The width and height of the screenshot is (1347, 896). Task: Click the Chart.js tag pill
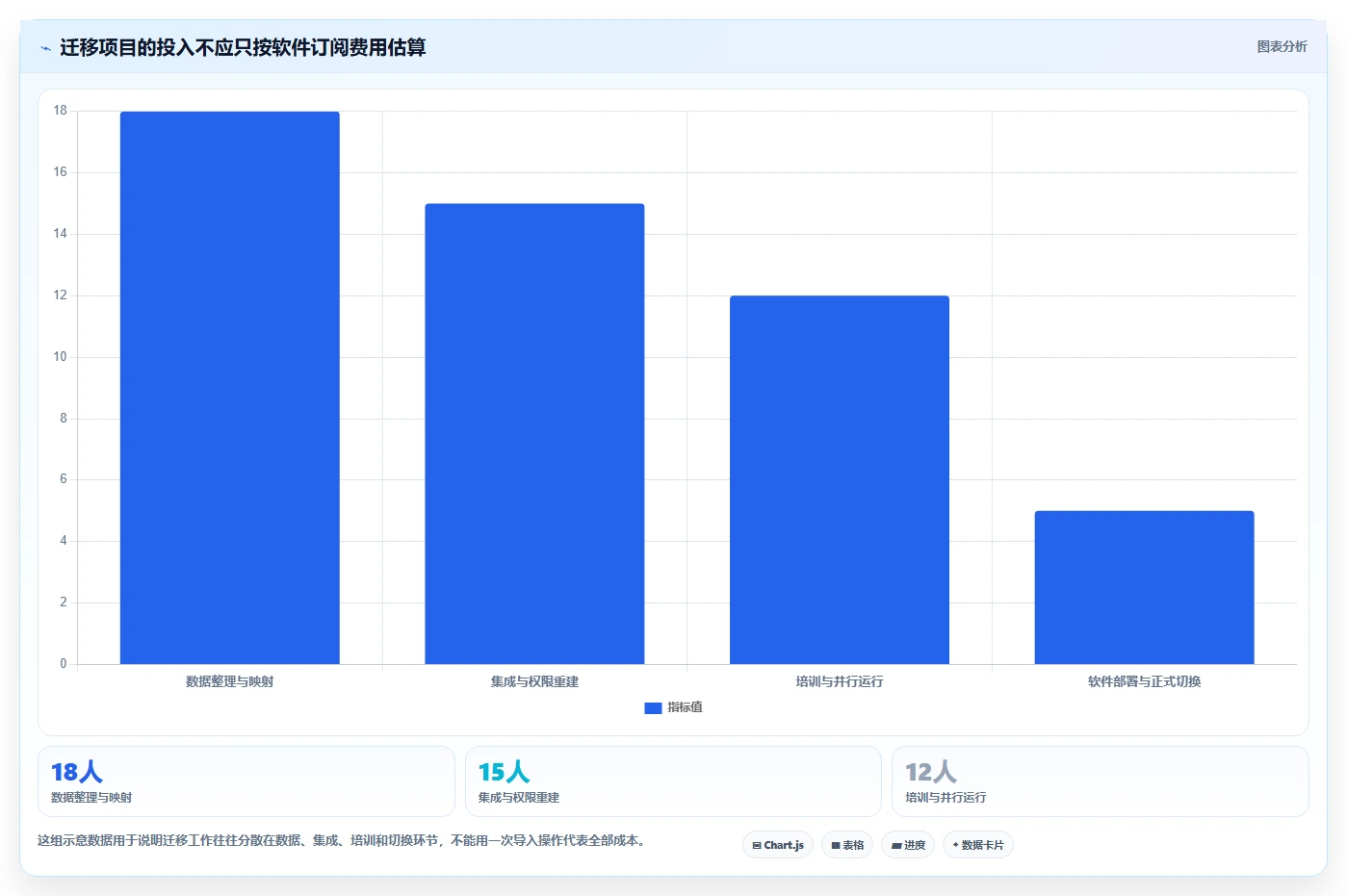point(778,845)
